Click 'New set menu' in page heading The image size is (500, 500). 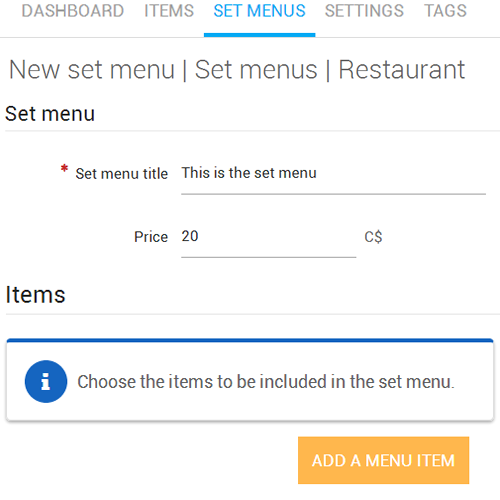click(x=92, y=70)
